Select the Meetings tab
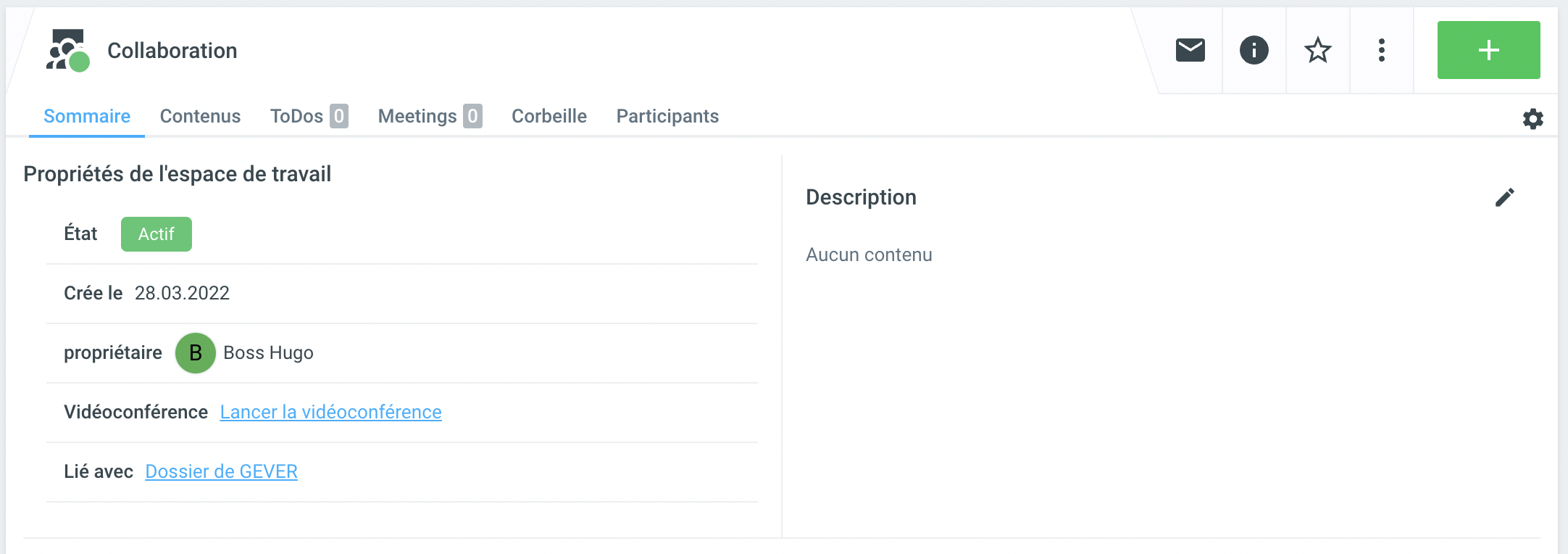1568x554 pixels. point(429,116)
